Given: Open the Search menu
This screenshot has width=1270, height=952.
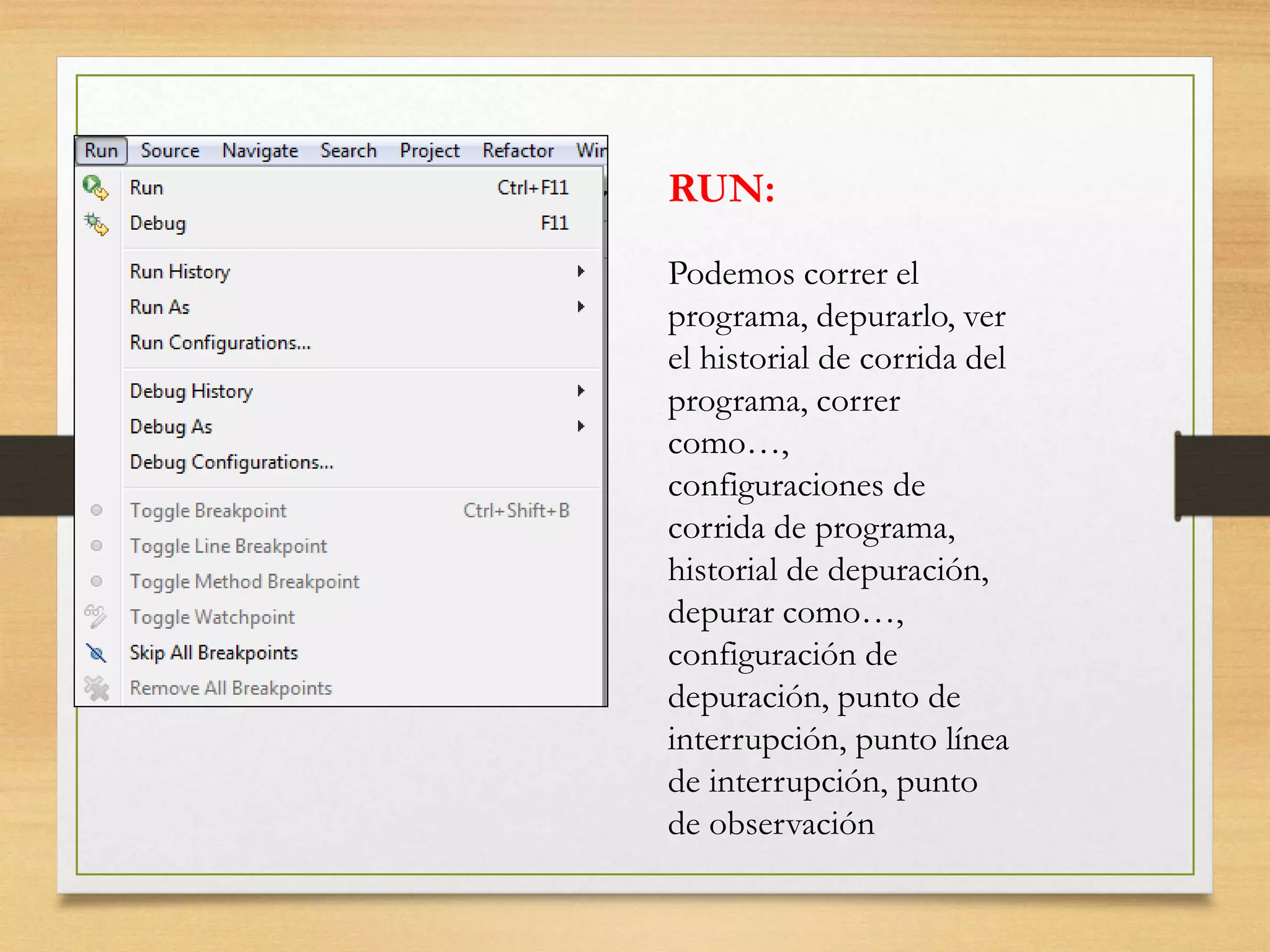Looking at the screenshot, I should click(x=349, y=151).
